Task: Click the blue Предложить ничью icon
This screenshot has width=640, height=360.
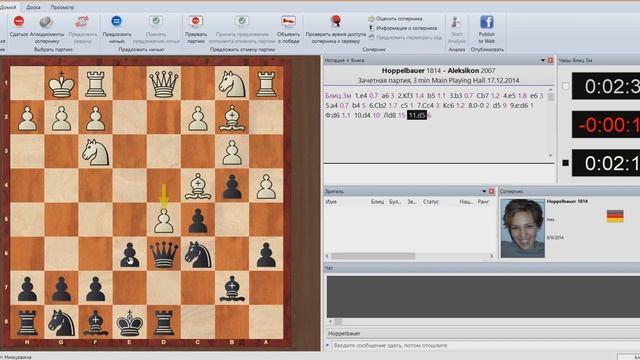Action: (x=116, y=21)
